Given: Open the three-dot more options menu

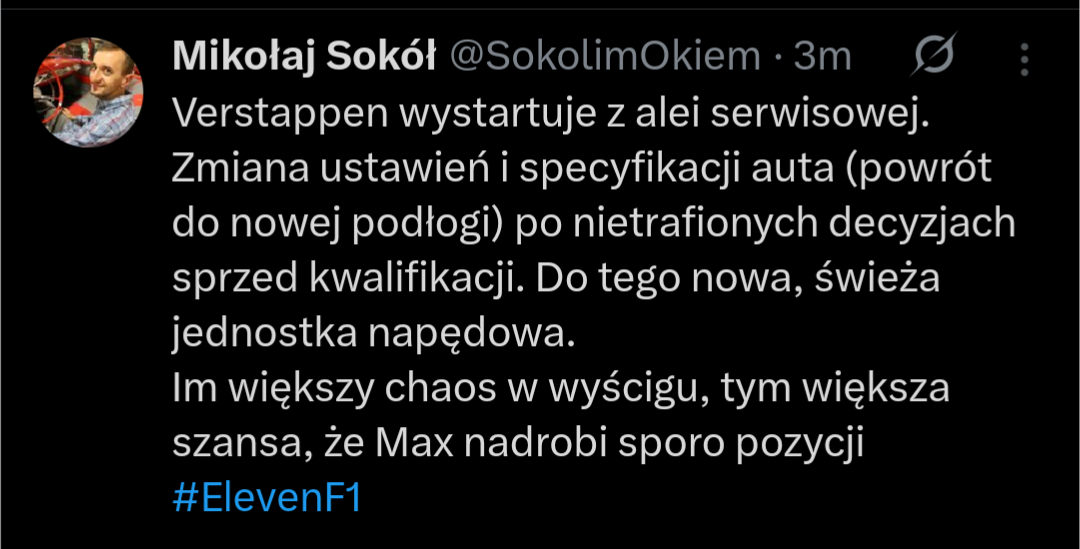Looking at the screenshot, I should (x=1024, y=59).
